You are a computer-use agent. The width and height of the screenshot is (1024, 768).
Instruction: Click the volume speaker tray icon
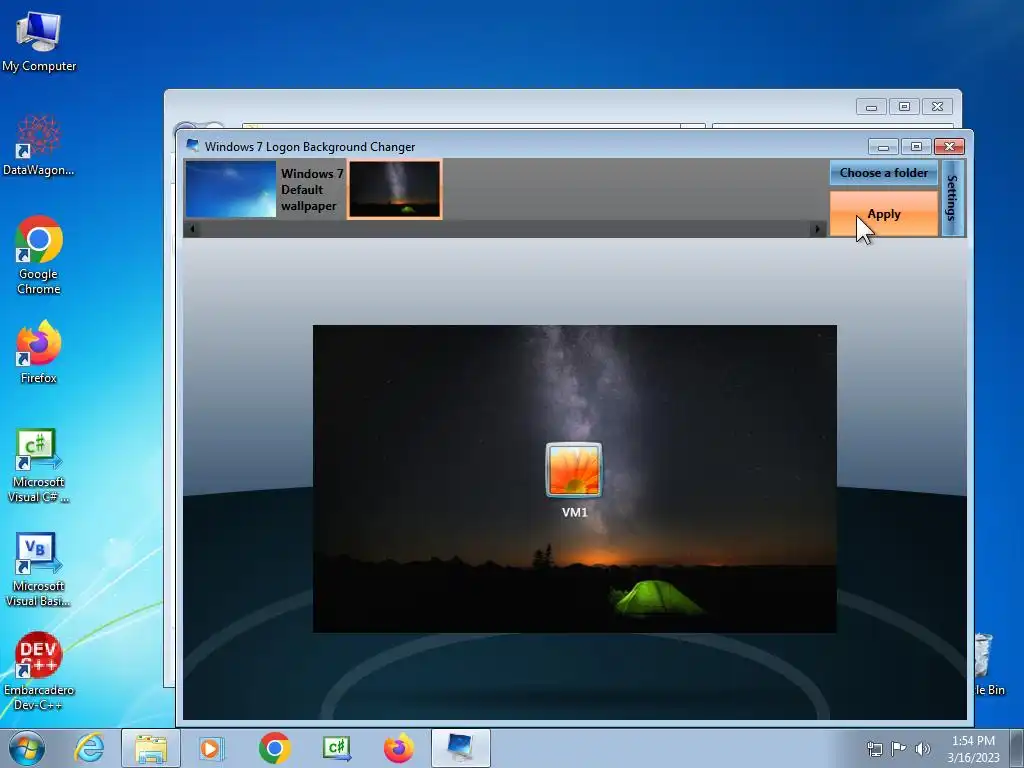922,748
